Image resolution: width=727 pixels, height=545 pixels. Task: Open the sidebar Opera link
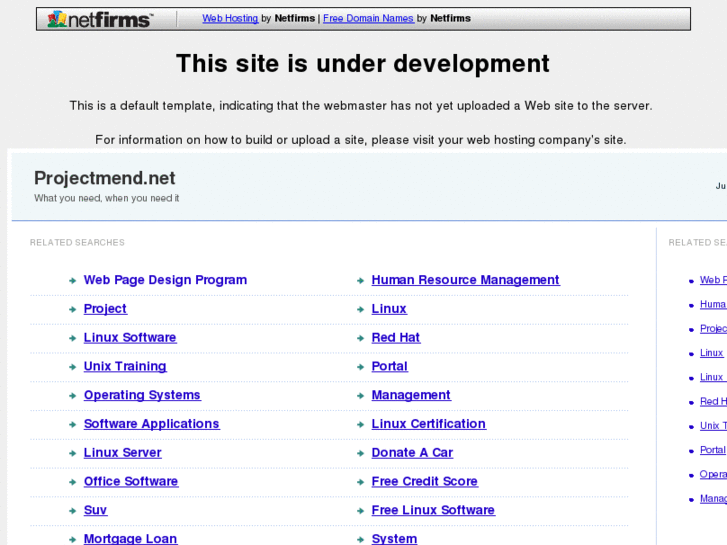point(713,474)
